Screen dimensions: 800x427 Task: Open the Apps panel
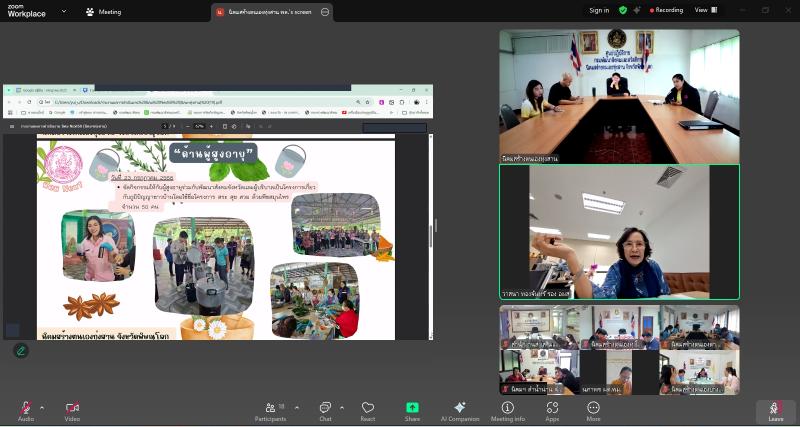pyautogui.click(x=552, y=411)
